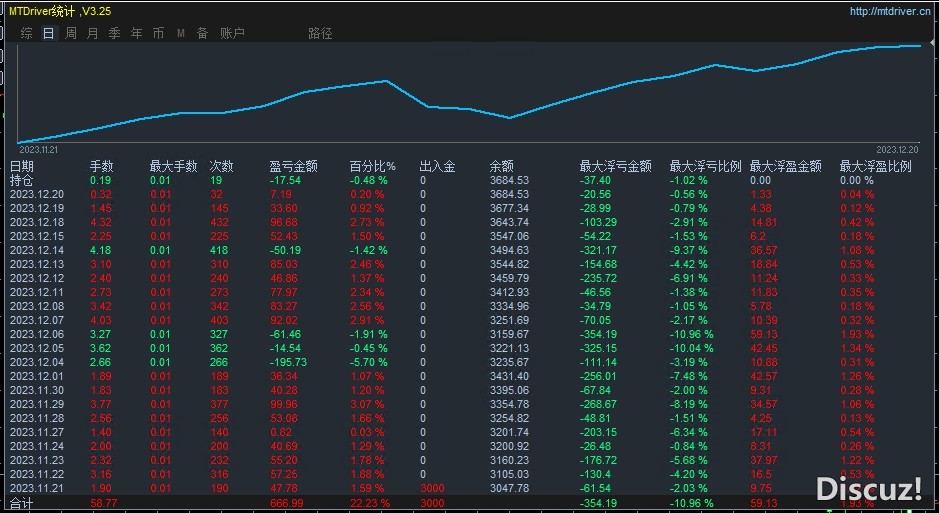Select the 2023.12.14 date row
Viewport: 939px width, 513px height.
(36, 250)
